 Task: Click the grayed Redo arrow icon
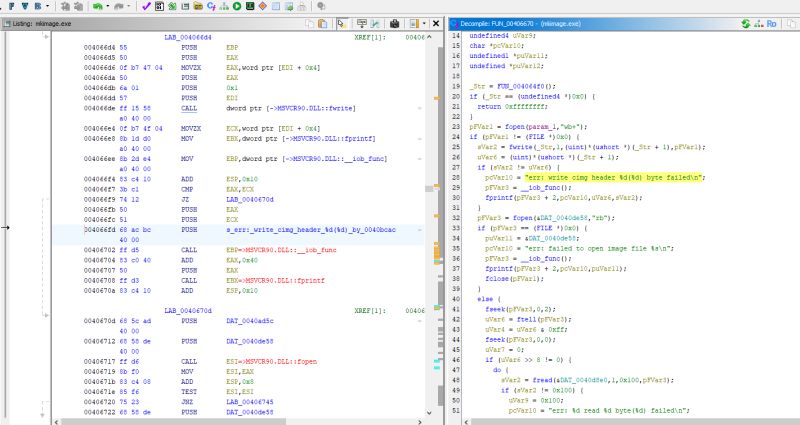(x=118, y=7)
